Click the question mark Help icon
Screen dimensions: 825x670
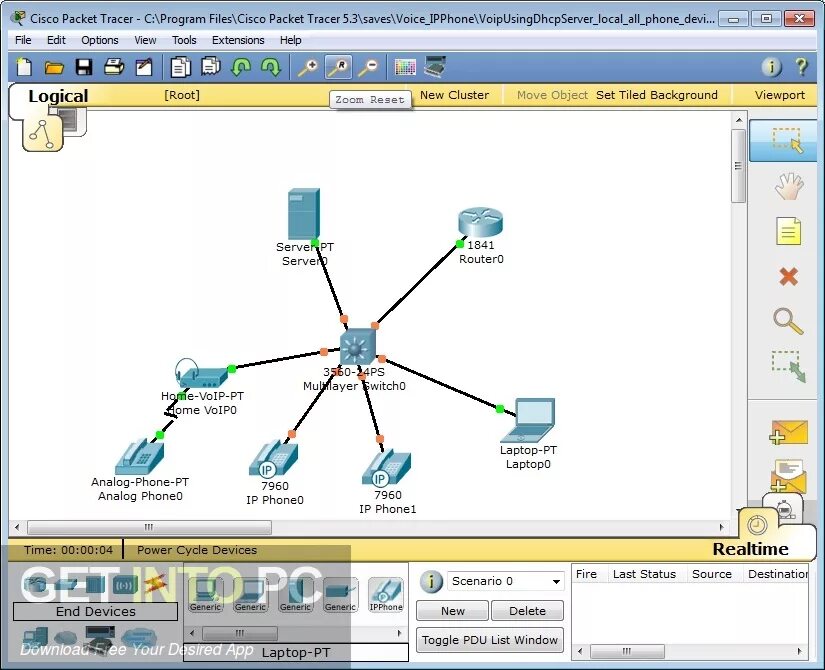(x=801, y=67)
